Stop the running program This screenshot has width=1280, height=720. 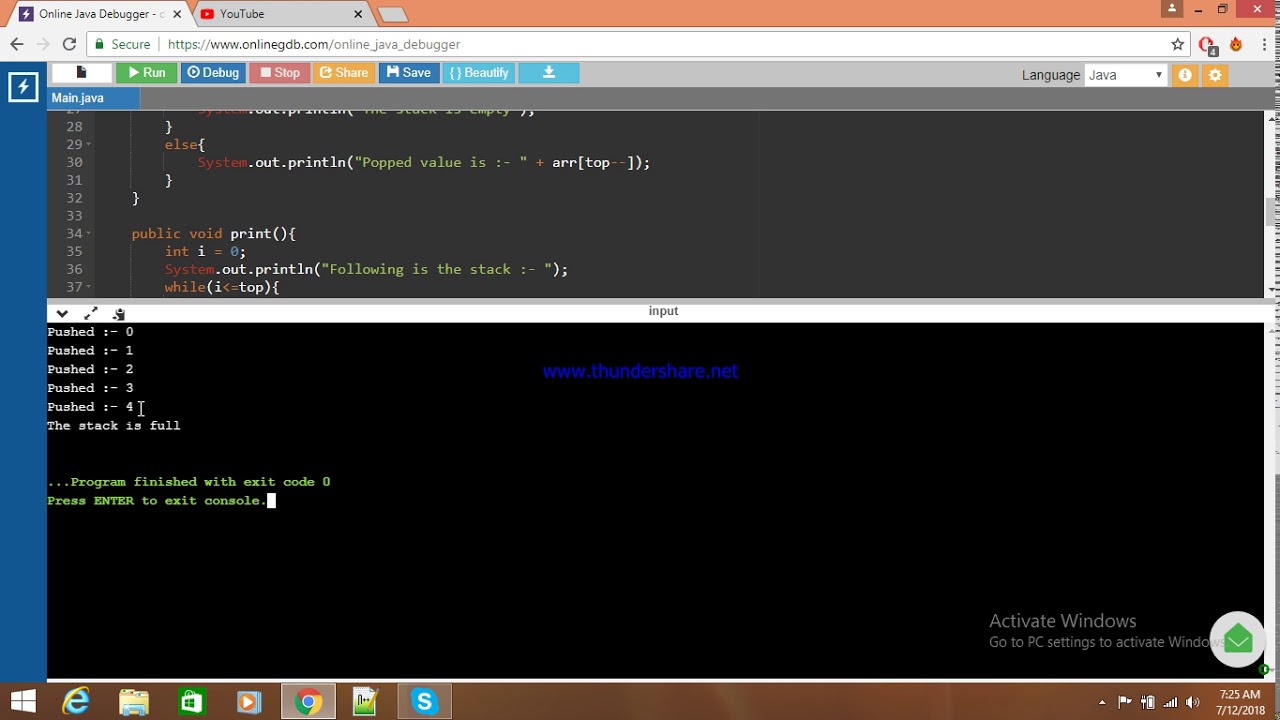click(x=279, y=72)
